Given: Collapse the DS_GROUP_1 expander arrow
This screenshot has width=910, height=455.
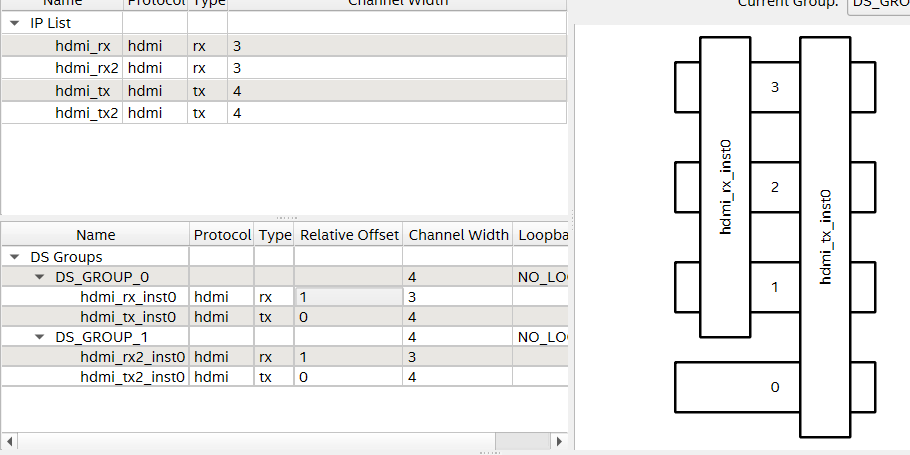Looking at the screenshot, I should tap(38, 337).
